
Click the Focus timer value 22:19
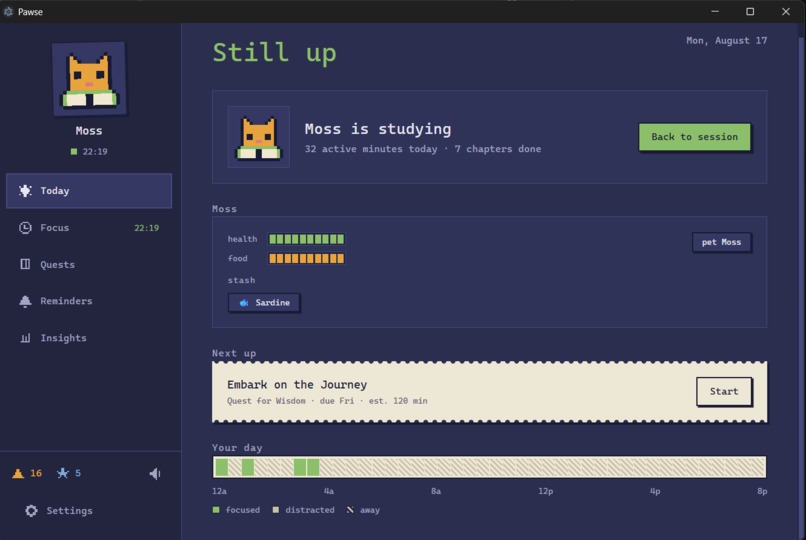tap(146, 228)
